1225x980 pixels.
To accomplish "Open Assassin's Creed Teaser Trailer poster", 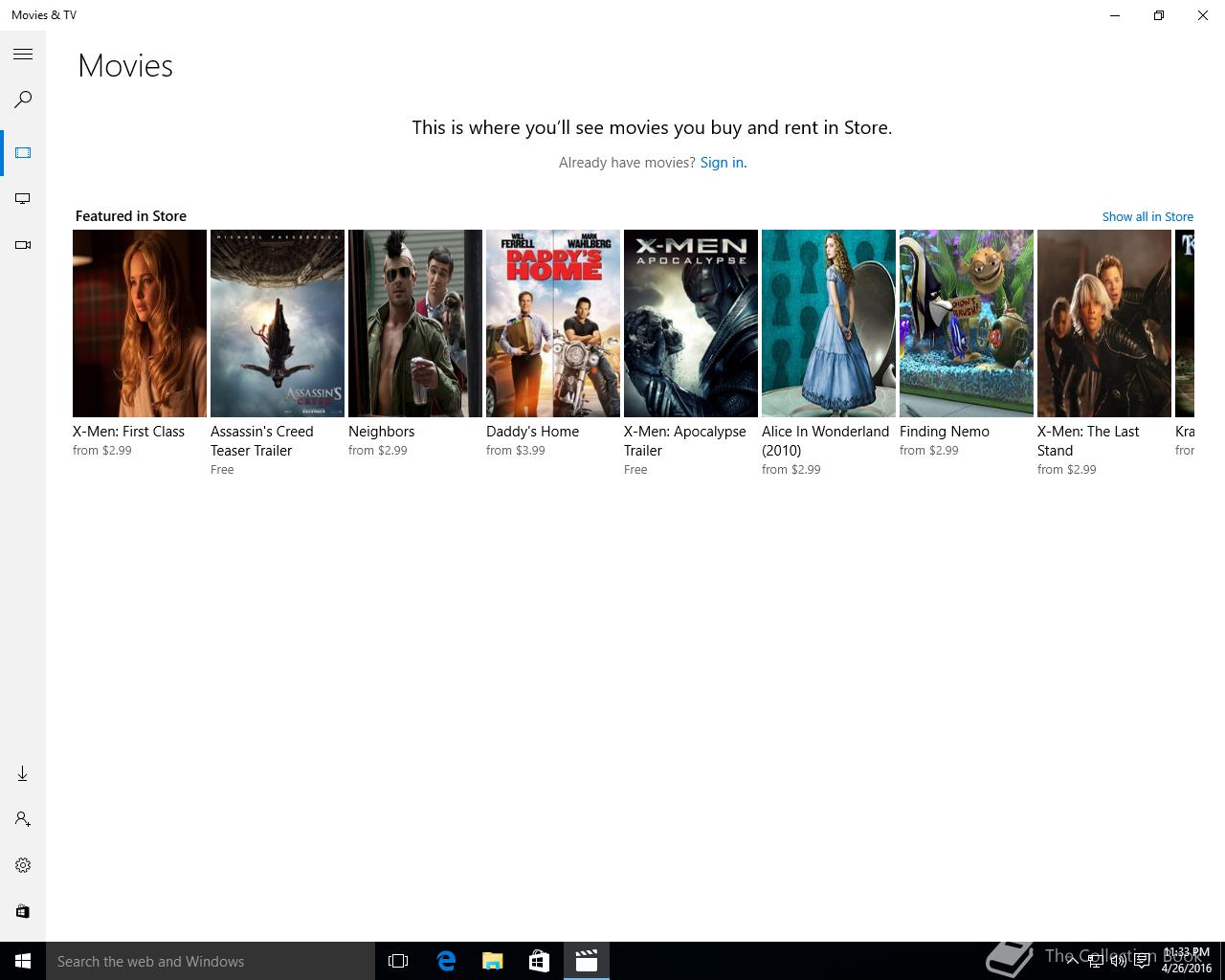I will coord(278,323).
